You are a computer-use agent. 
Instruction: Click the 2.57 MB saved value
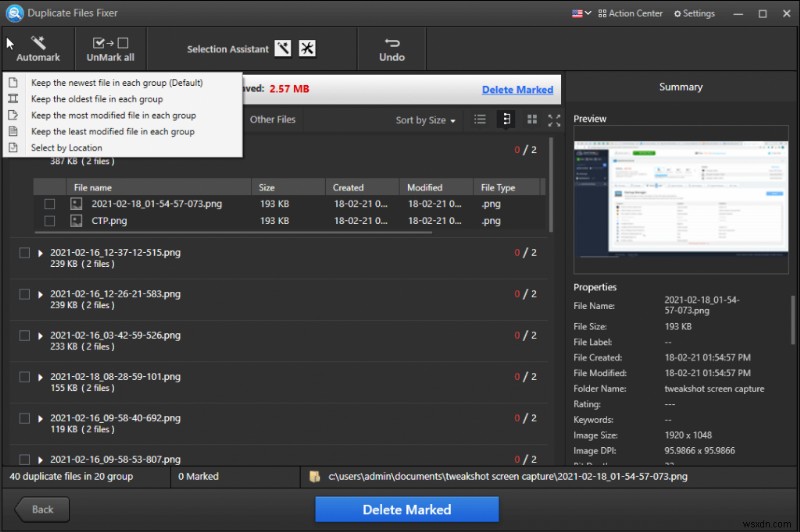[x=289, y=89]
